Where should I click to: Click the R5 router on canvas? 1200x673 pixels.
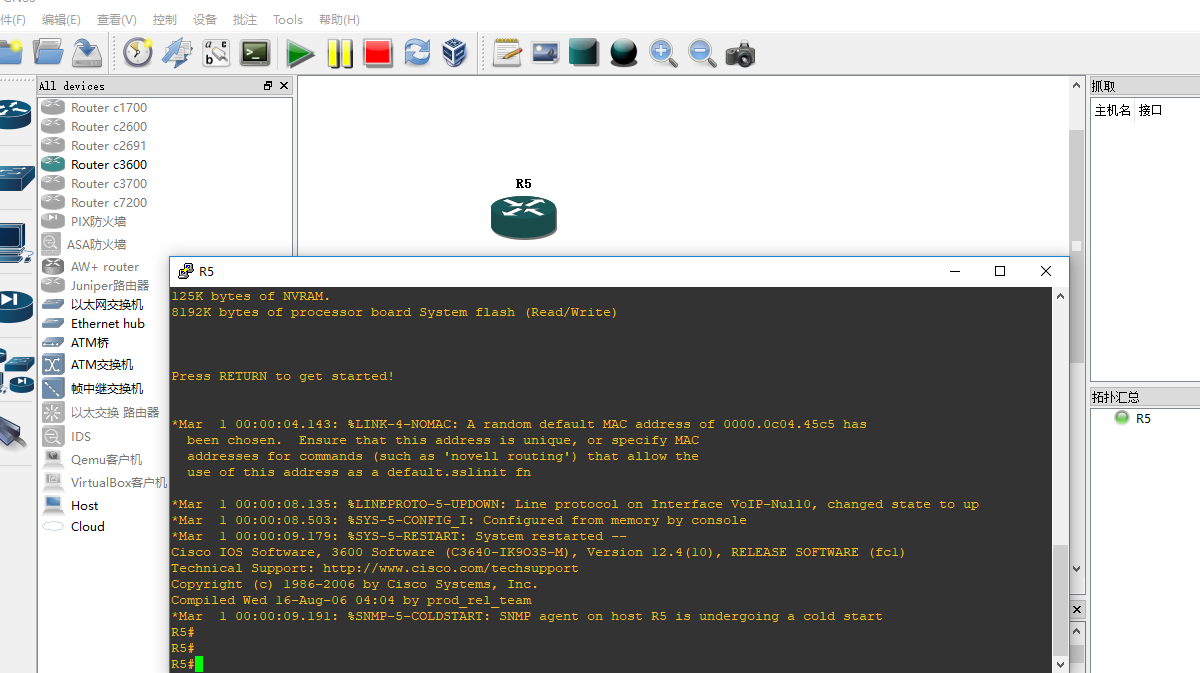tap(523, 217)
